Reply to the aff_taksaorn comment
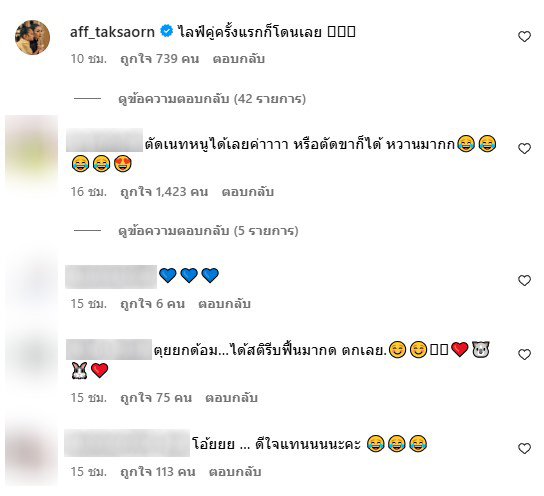Screen dimensions: 544x496 click(x=239, y=59)
